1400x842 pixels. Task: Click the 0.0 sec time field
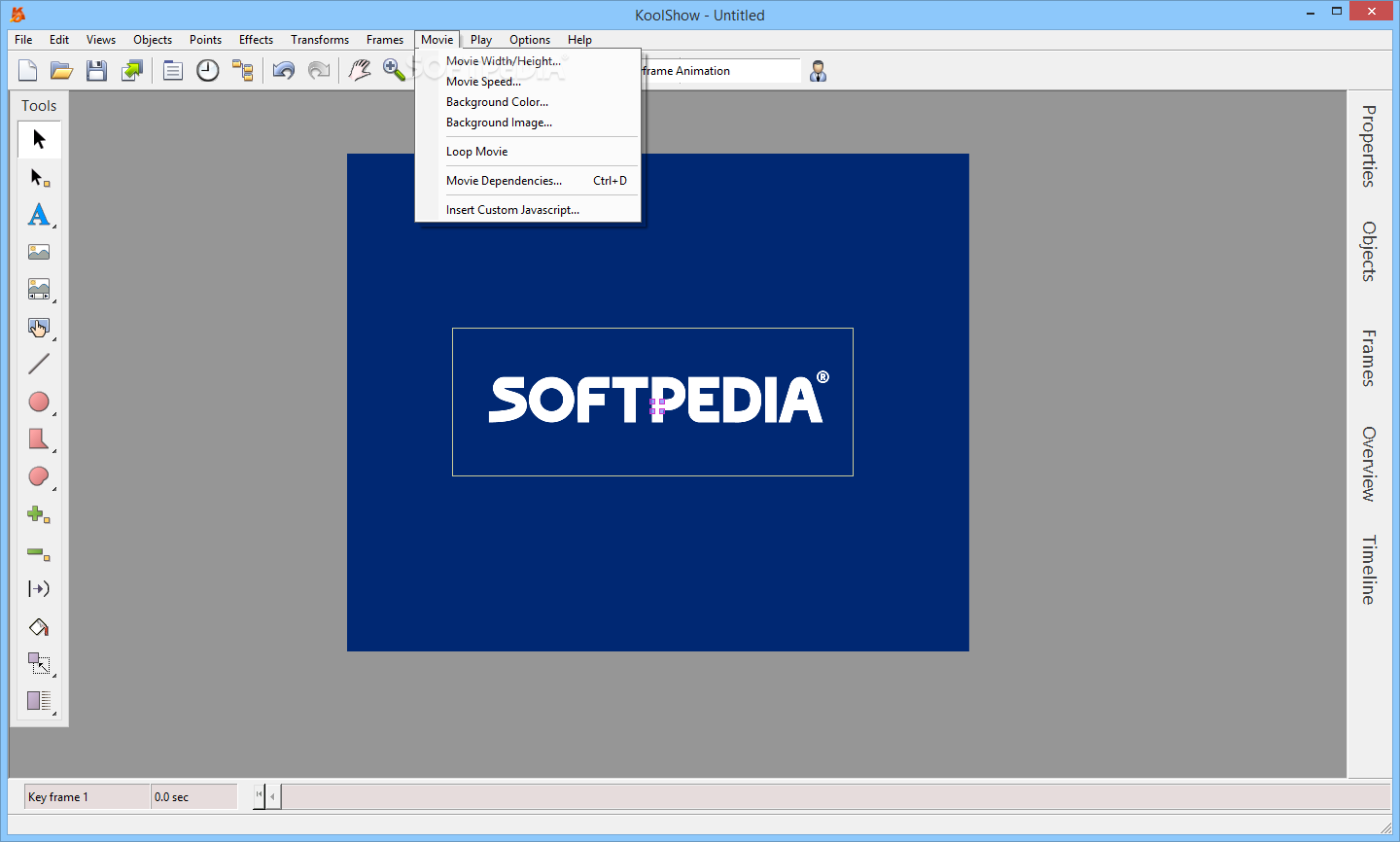[194, 797]
